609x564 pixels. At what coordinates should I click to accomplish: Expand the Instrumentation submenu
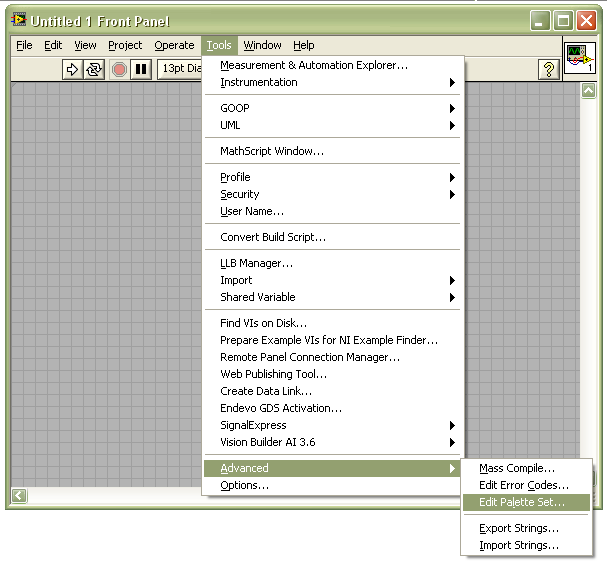click(332, 82)
